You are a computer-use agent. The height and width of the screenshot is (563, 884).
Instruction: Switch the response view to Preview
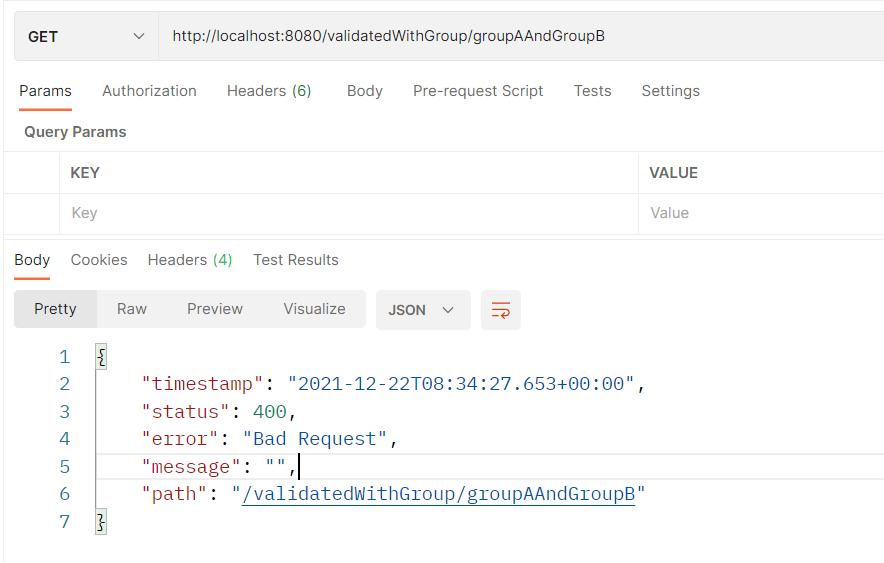click(x=215, y=309)
